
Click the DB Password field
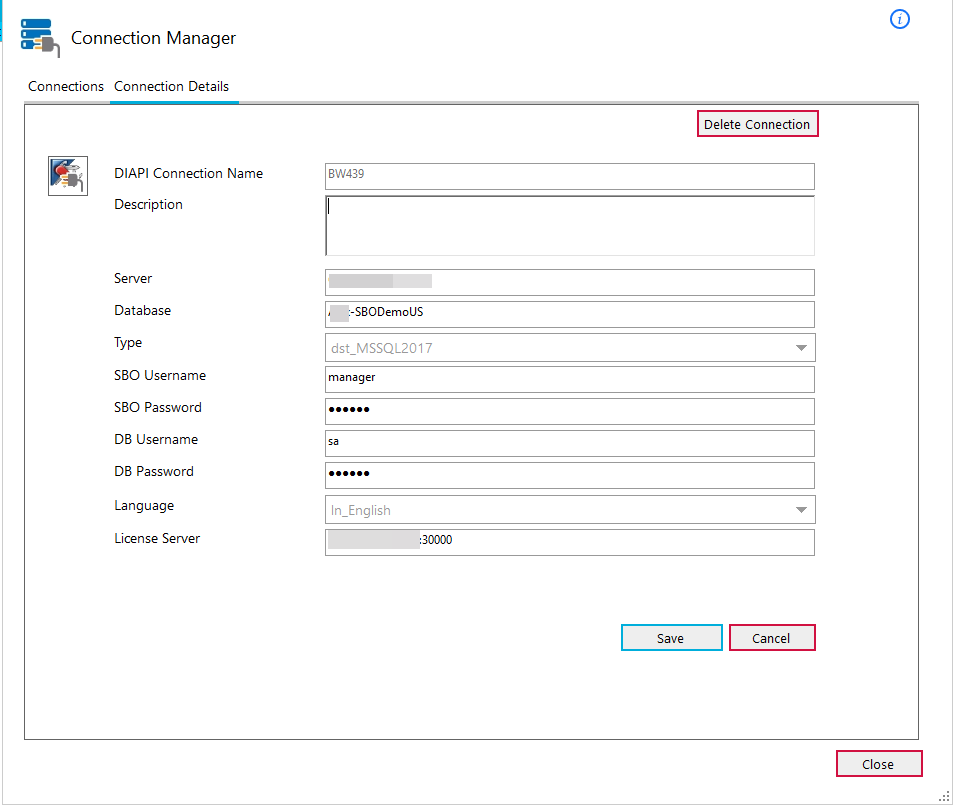pyautogui.click(x=570, y=475)
